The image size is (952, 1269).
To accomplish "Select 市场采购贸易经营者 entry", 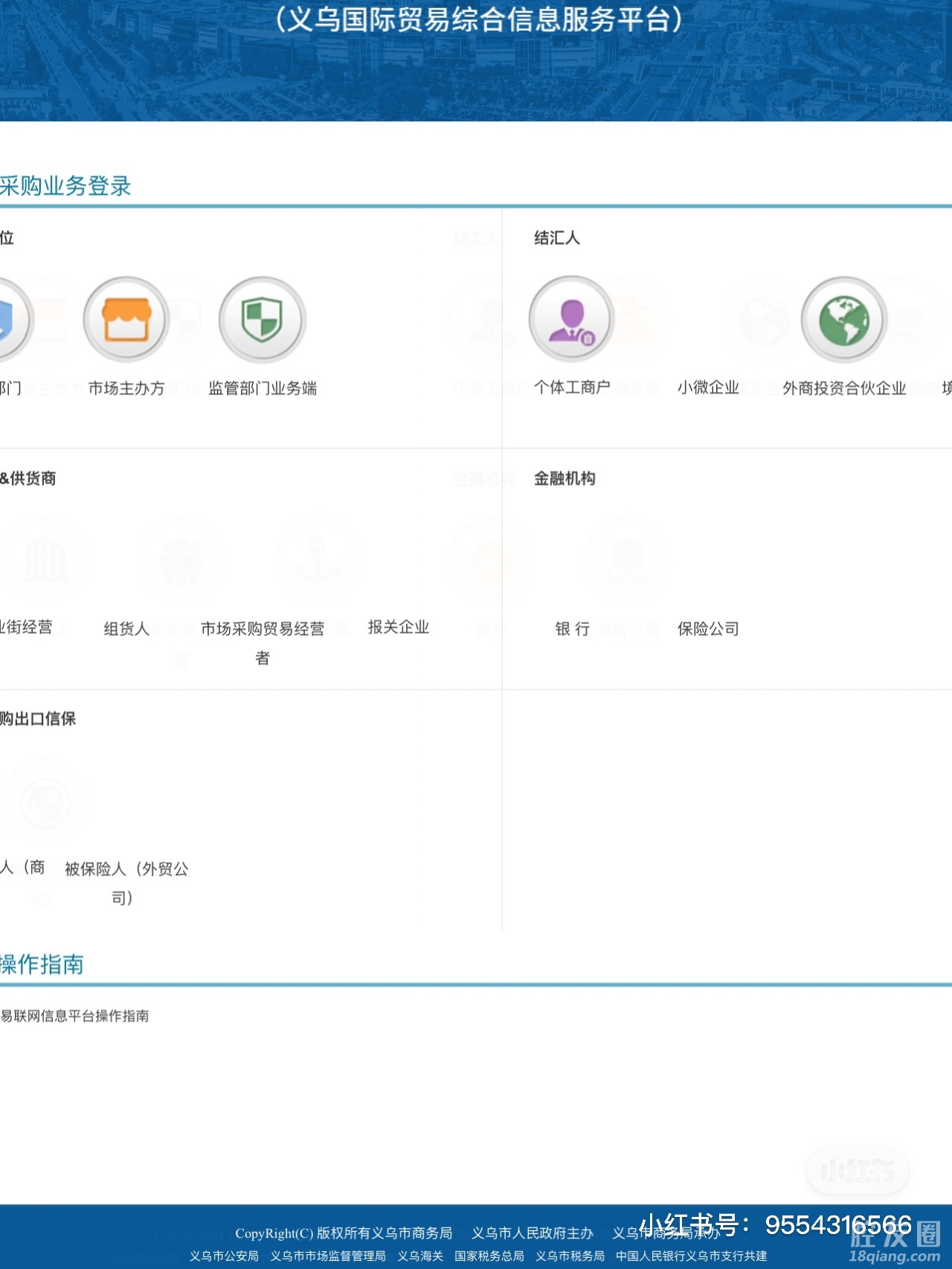I will point(263,629).
